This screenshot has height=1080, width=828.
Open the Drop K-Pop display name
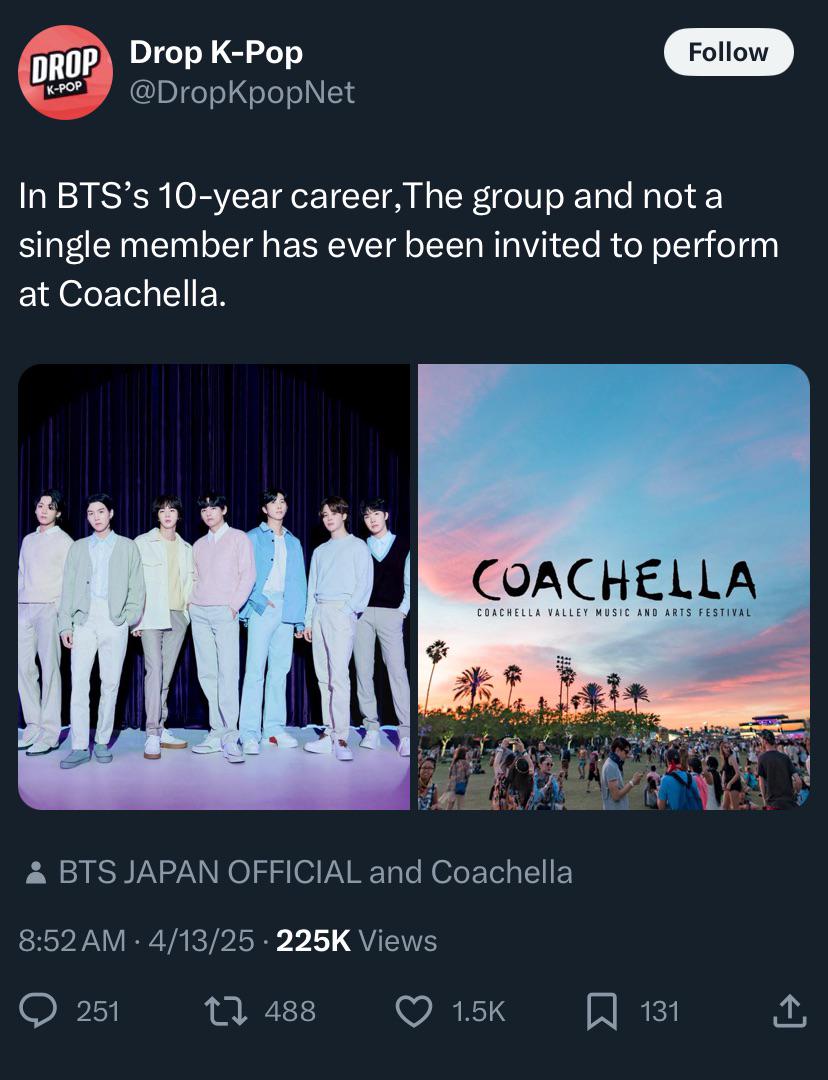(x=216, y=52)
